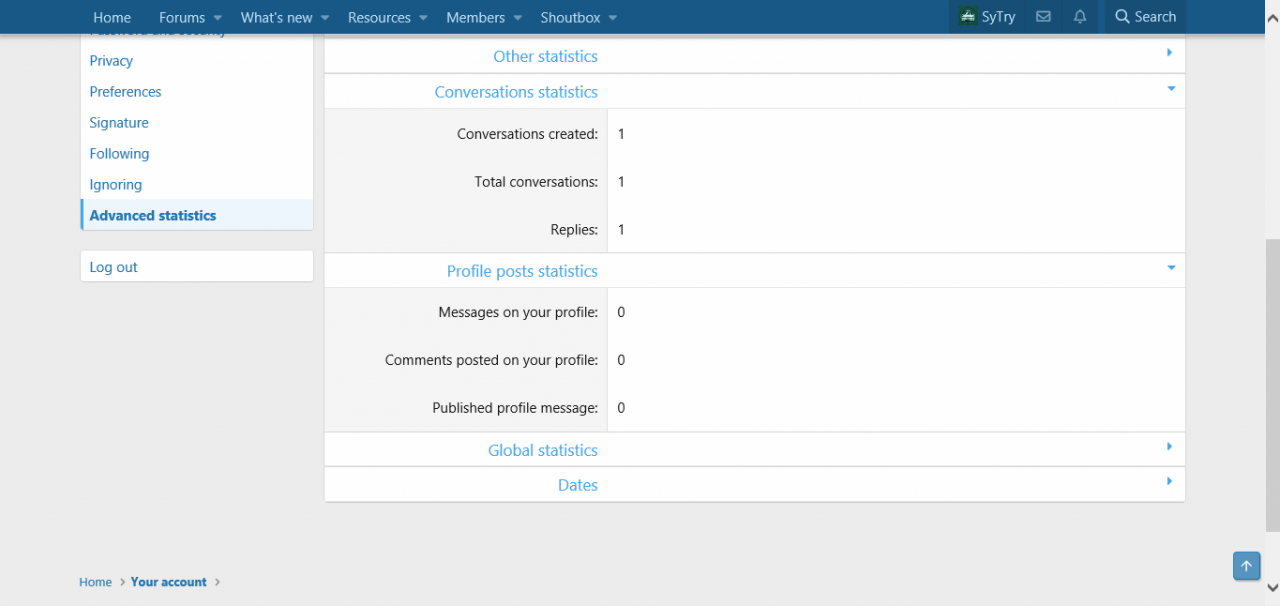Expand the Other statistics section
Screen dimensions: 1280x606
click(1169, 53)
